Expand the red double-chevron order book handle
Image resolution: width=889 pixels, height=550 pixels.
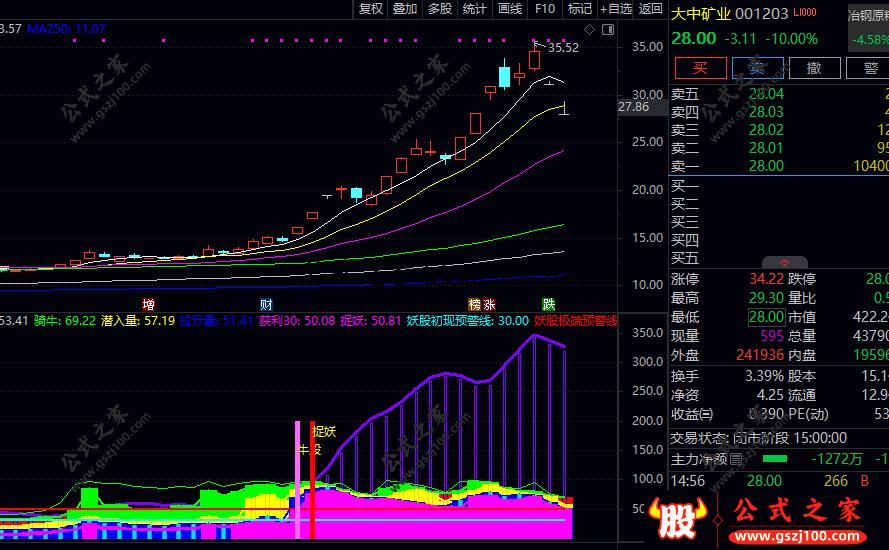click(x=785, y=263)
